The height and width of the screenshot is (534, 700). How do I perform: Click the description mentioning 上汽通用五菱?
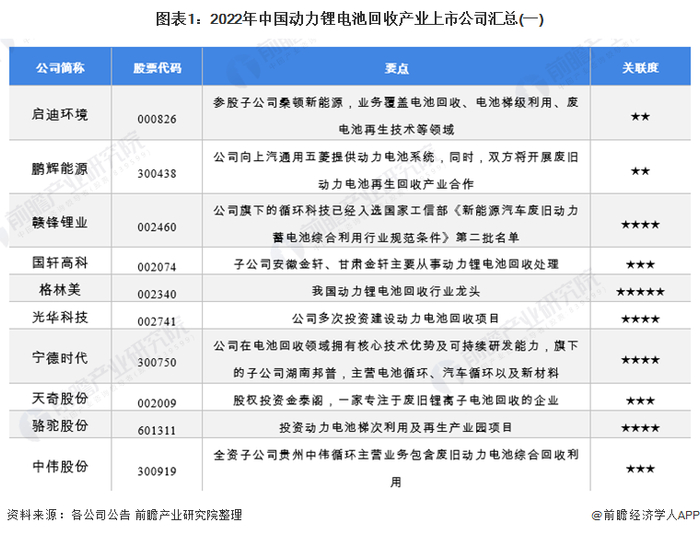click(x=396, y=171)
